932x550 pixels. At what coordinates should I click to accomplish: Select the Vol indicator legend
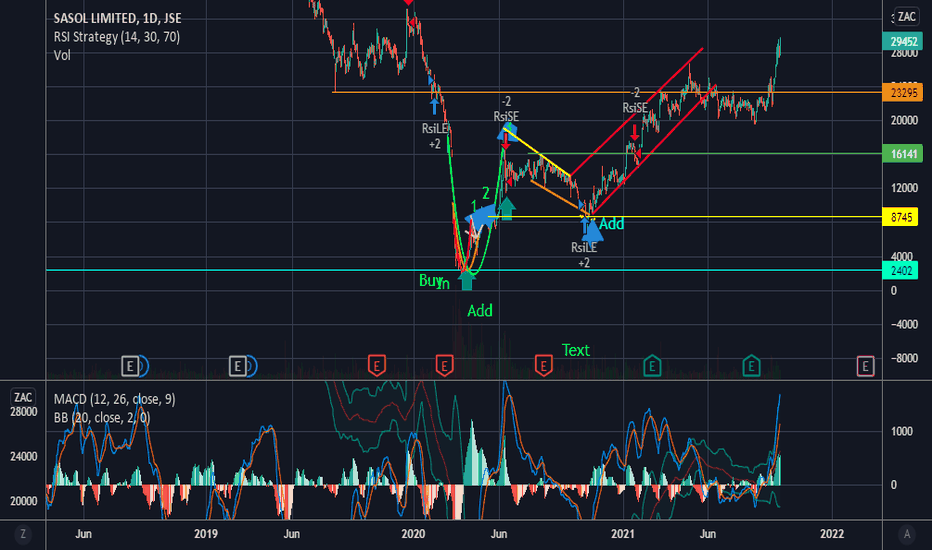point(62,55)
